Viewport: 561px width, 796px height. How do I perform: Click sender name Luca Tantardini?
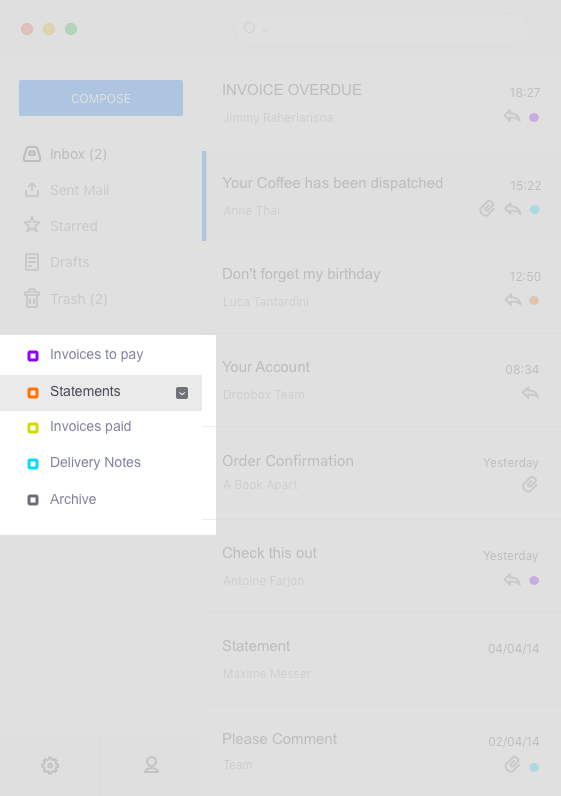click(x=266, y=302)
